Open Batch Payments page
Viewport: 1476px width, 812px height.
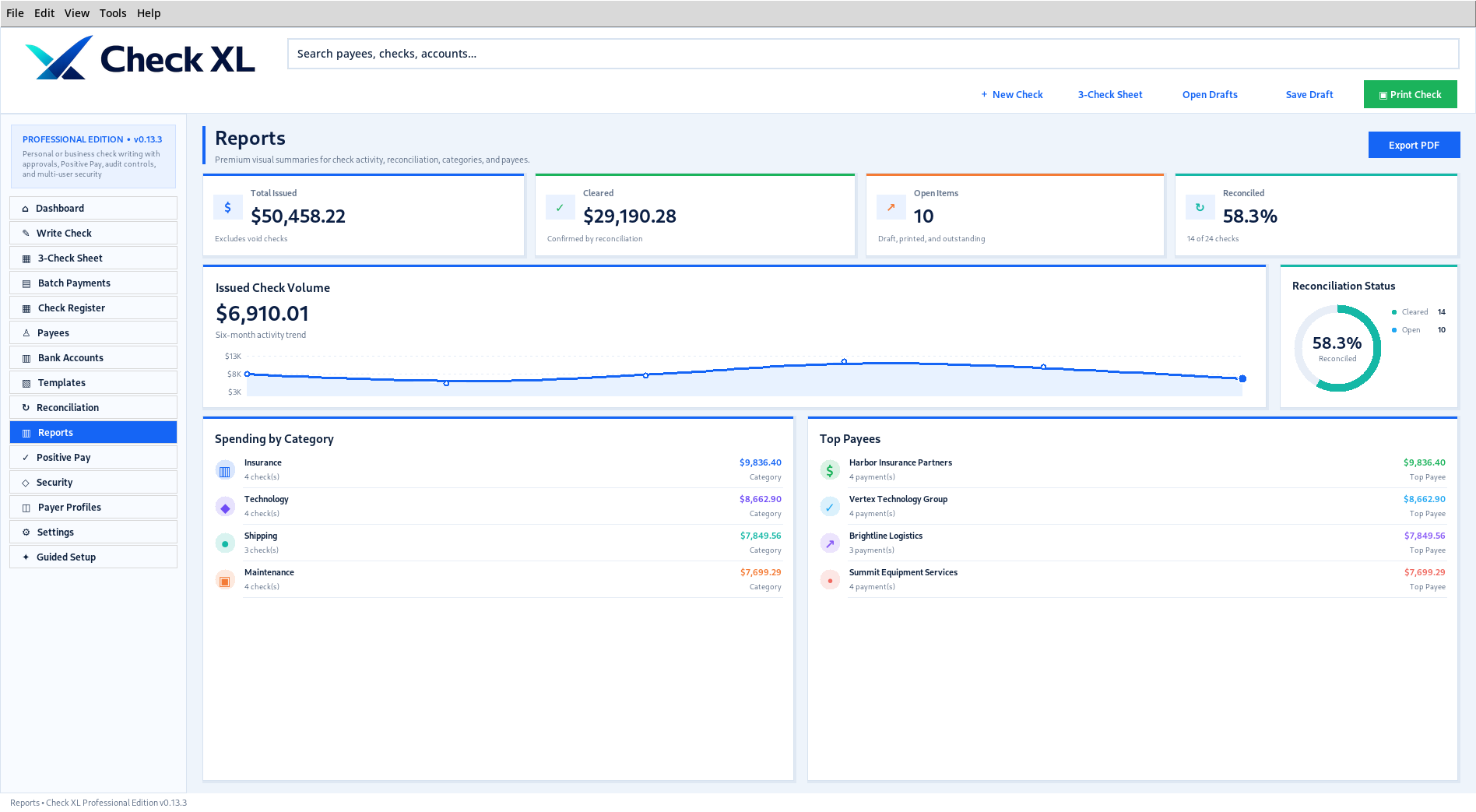pyautogui.click(x=93, y=283)
